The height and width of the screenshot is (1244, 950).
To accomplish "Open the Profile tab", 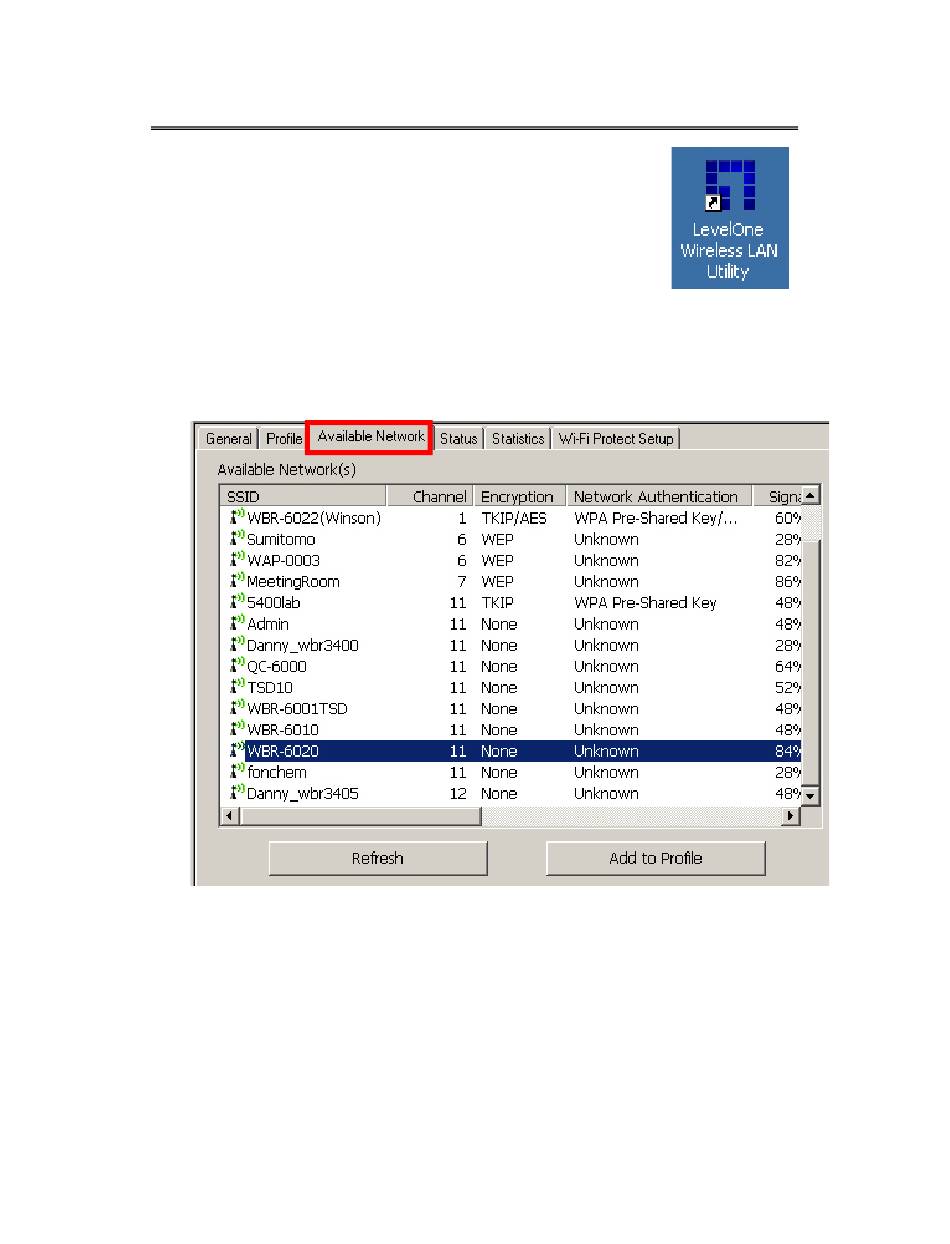I will [284, 438].
